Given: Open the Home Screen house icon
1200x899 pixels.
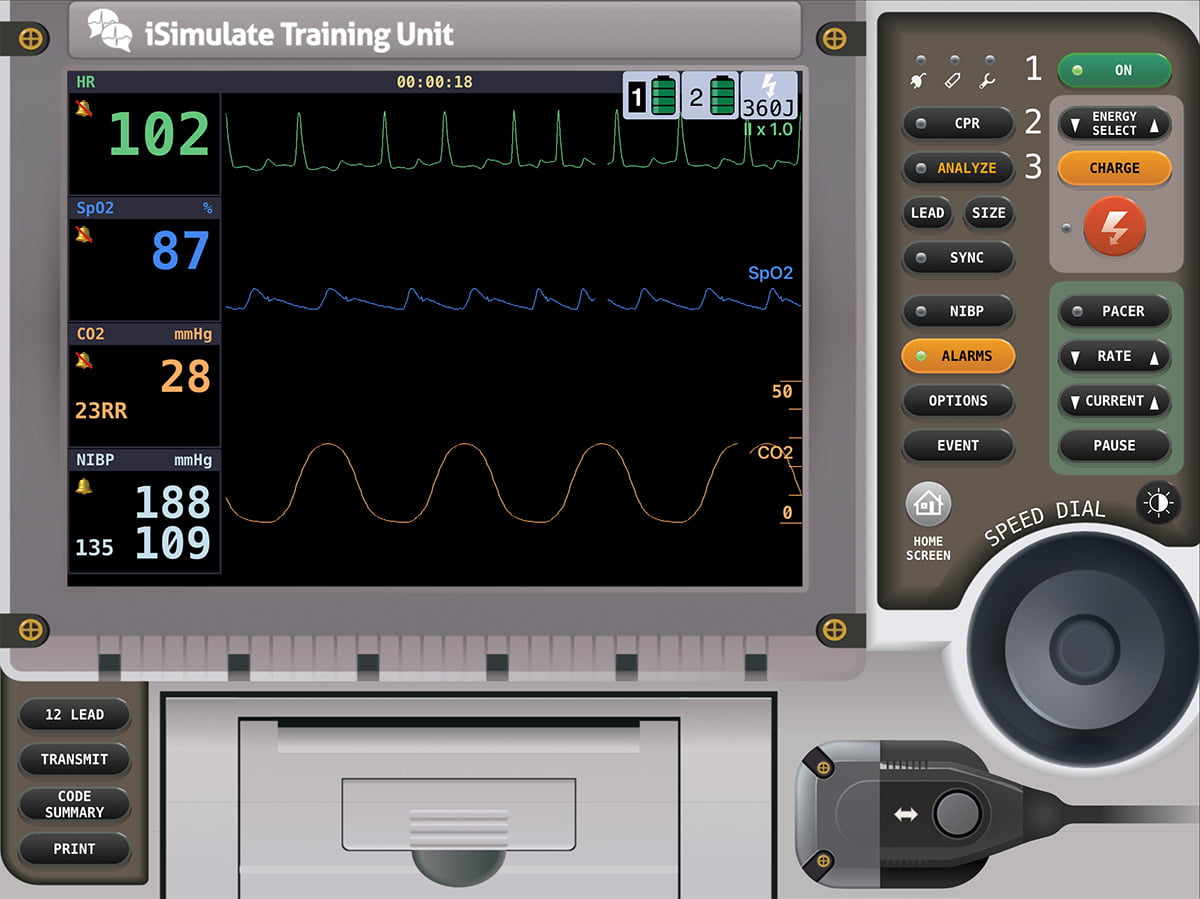Looking at the screenshot, I should coord(928,504).
